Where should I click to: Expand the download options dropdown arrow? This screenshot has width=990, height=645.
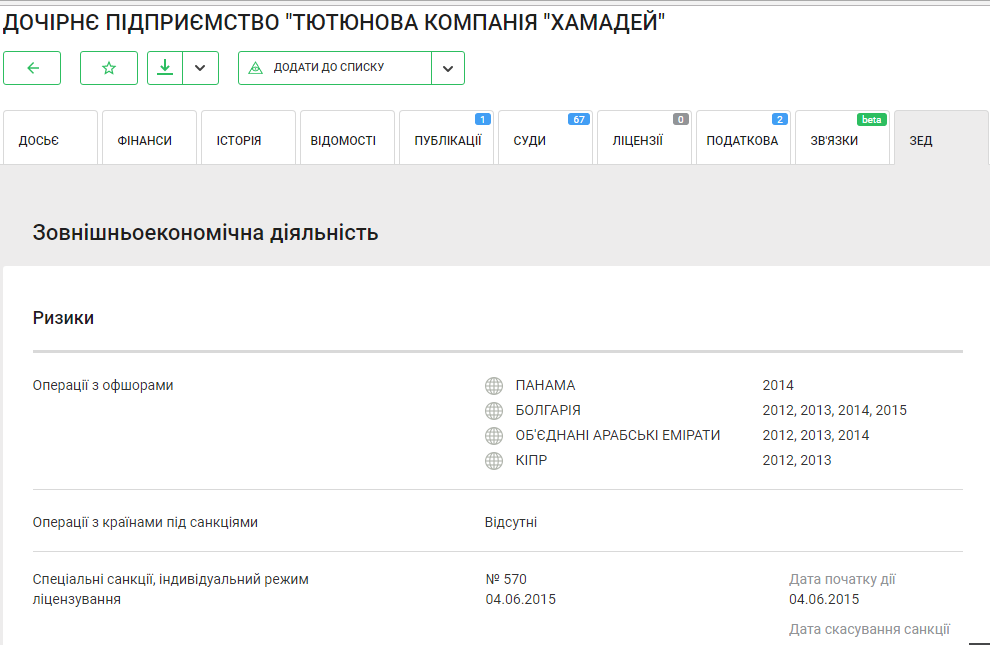click(200, 68)
